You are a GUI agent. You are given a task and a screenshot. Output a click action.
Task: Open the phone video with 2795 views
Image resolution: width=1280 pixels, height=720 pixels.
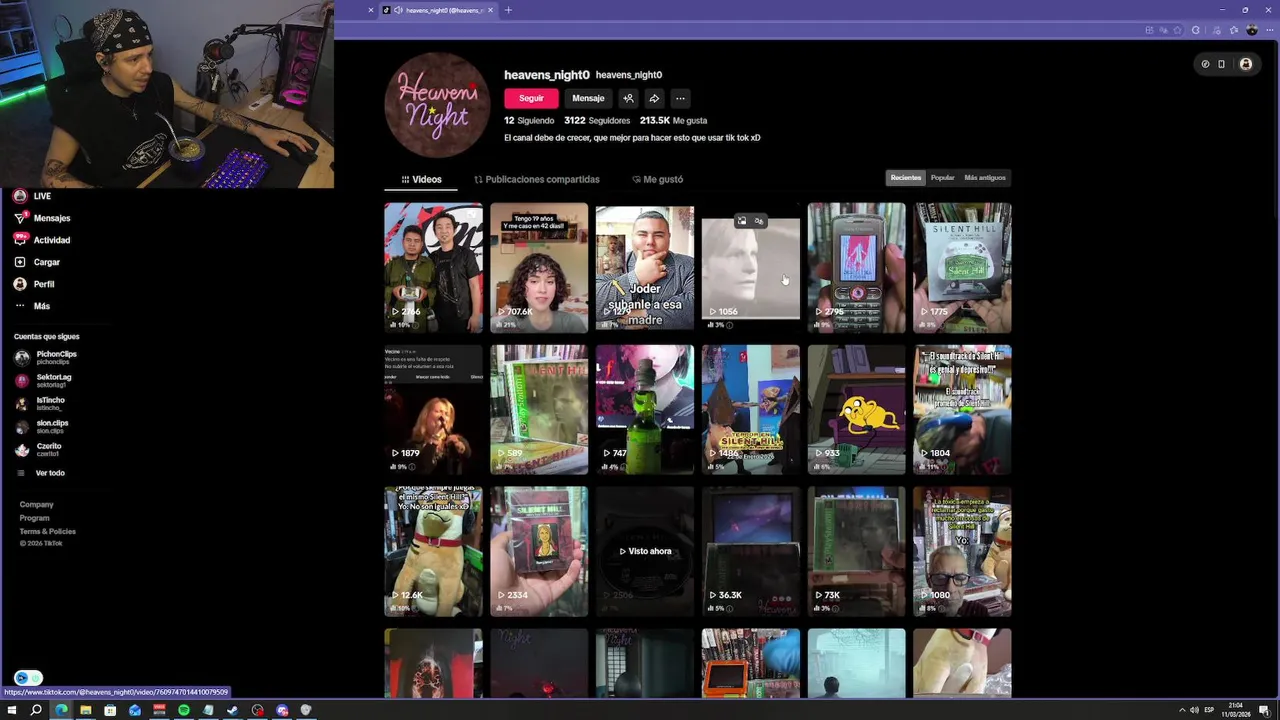pyautogui.click(x=857, y=267)
